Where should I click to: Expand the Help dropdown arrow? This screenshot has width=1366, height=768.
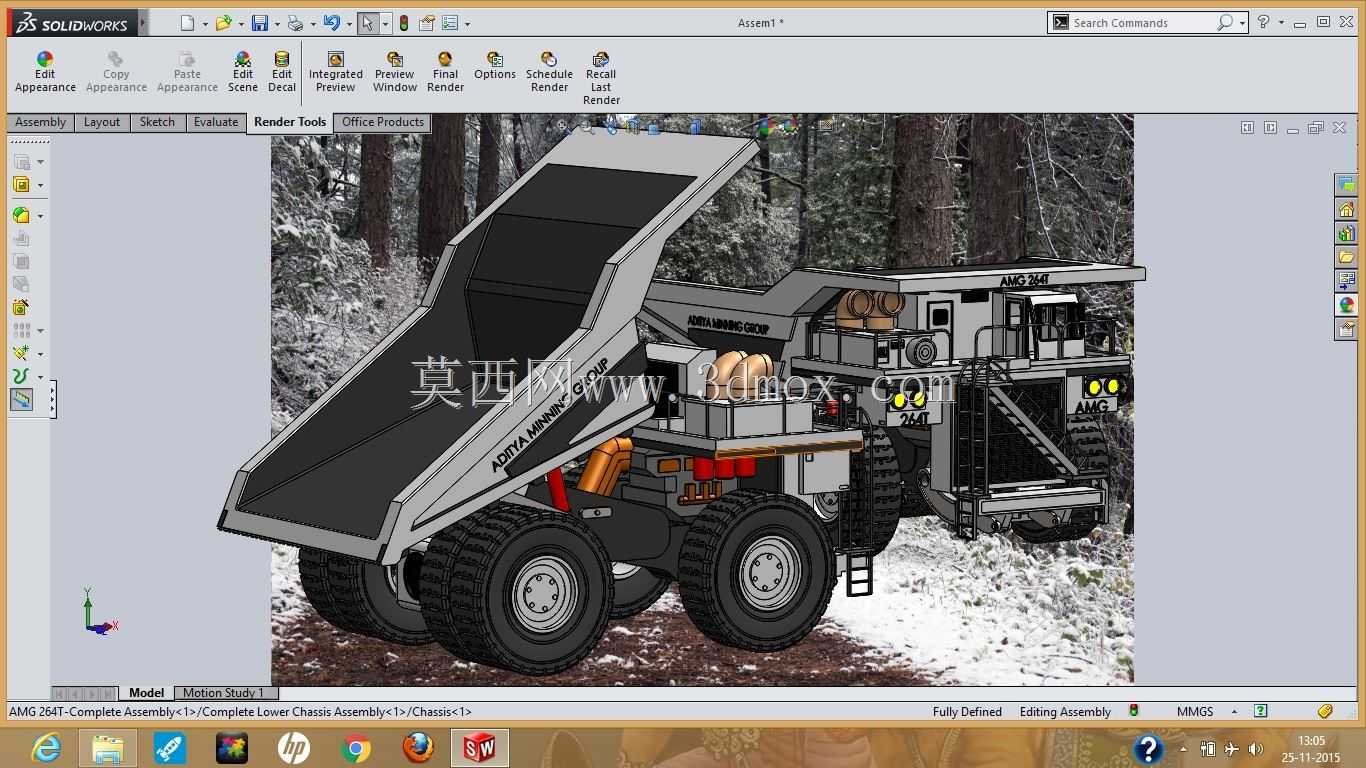tap(1282, 23)
